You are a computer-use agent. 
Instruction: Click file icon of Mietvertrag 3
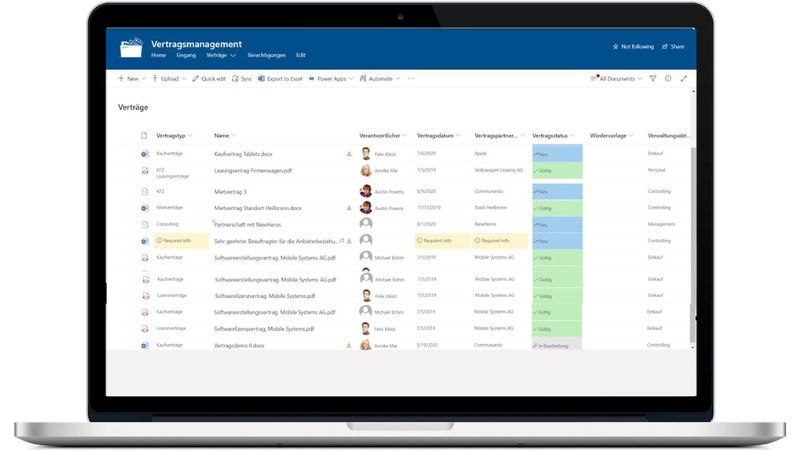click(x=145, y=191)
